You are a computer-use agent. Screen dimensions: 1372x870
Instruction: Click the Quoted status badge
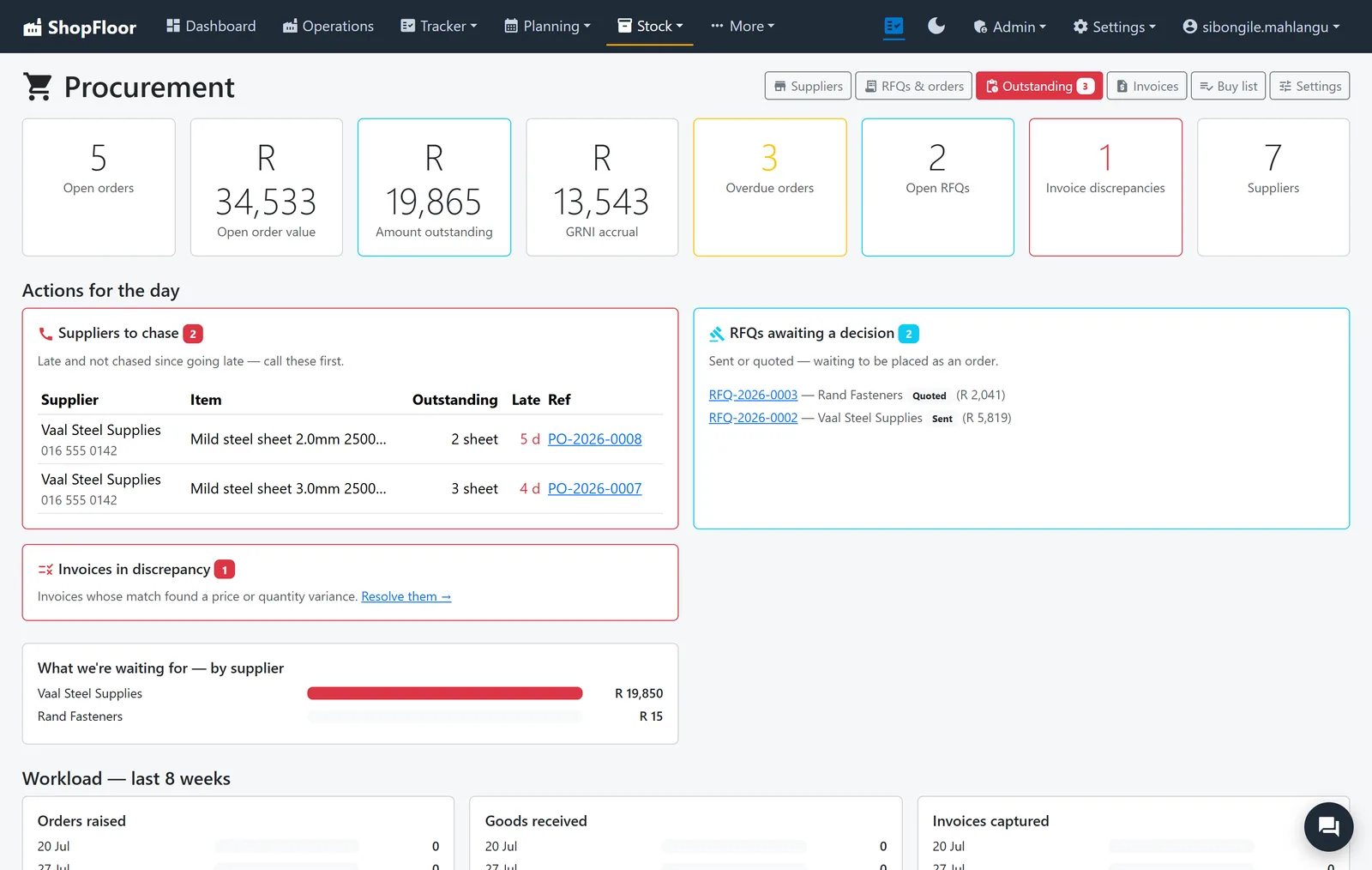tap(930, 396)
